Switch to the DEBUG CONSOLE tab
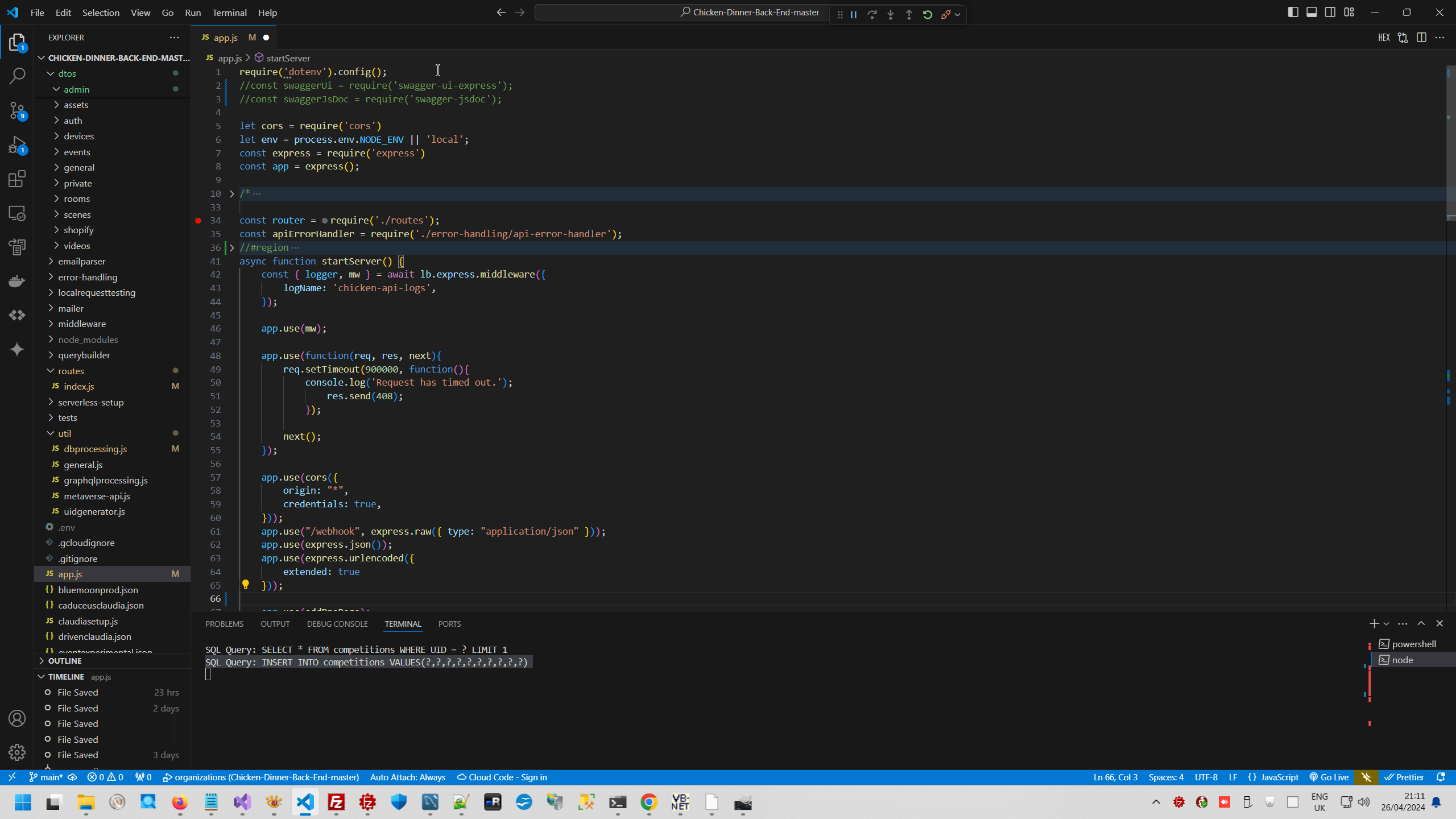The image size is (1456, 819). (337, 624)
